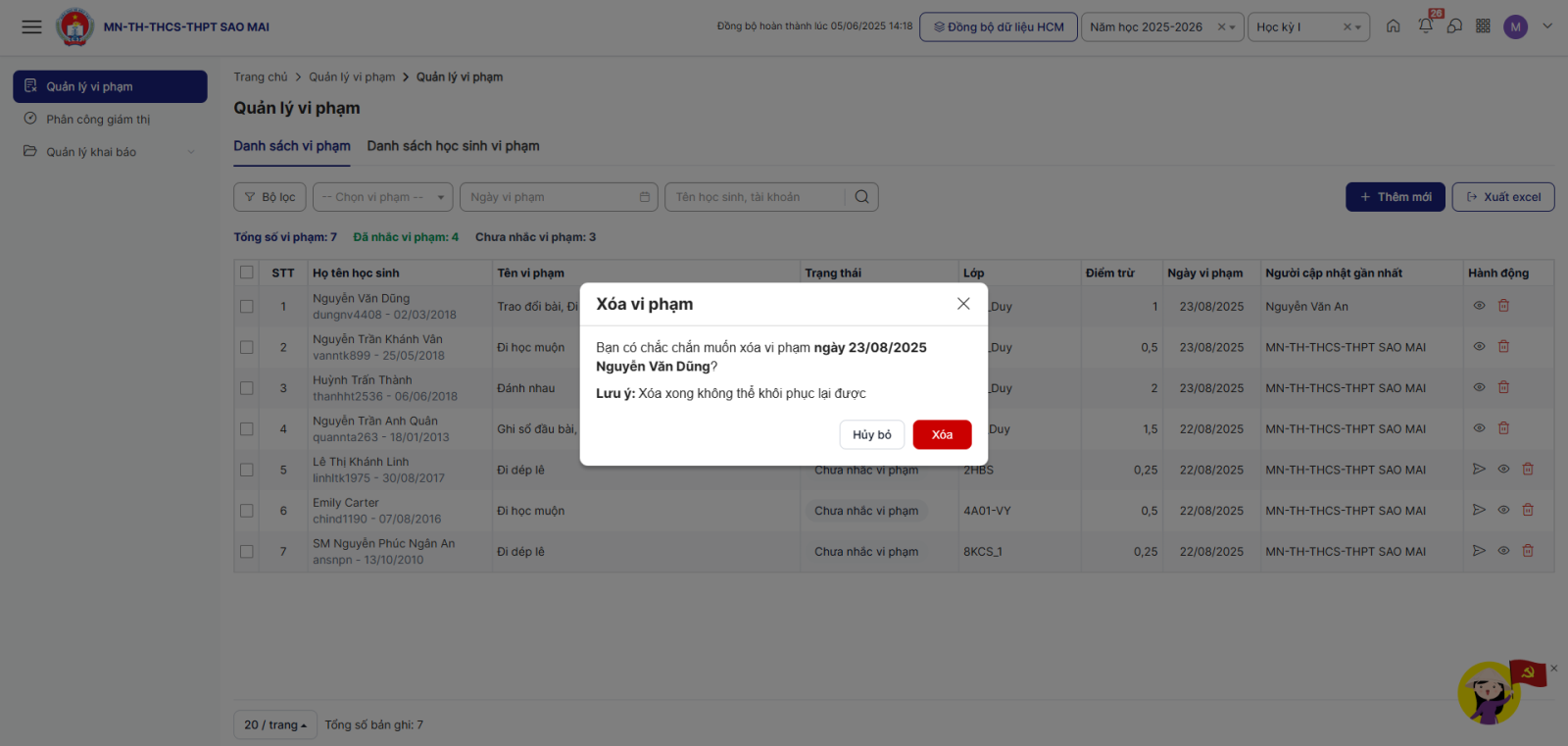Click the search magnifier icon

[x=861, y=197]
